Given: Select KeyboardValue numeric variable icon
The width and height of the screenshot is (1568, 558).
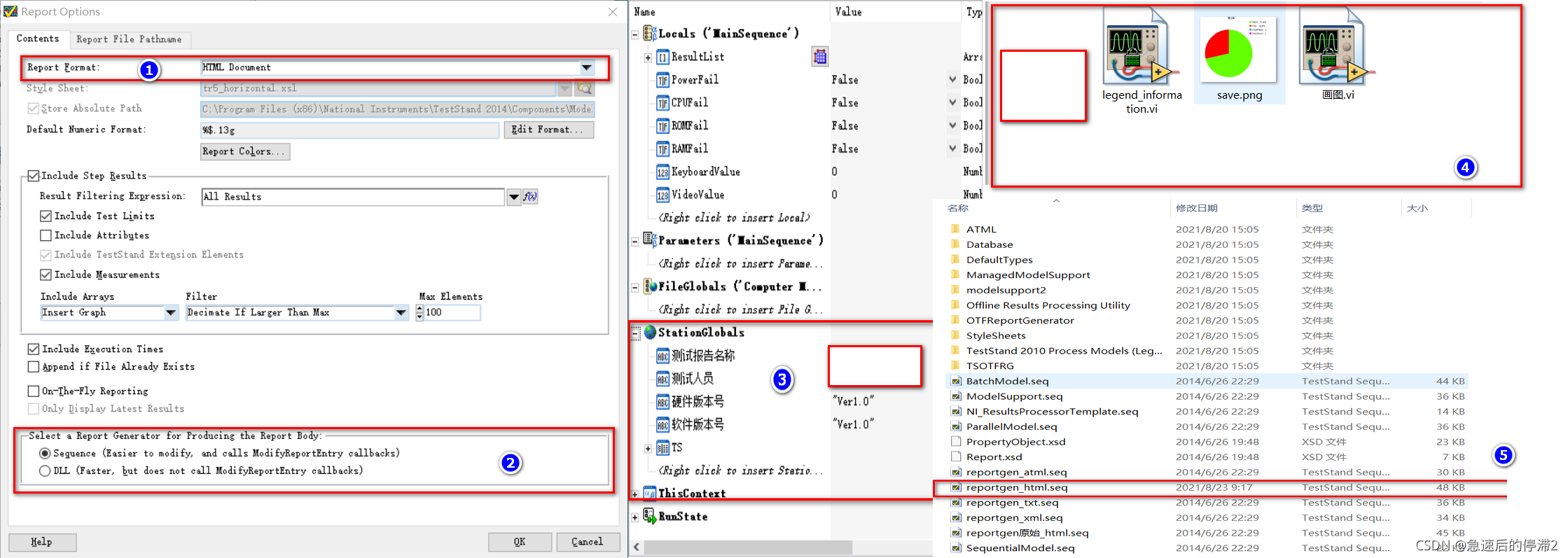Looking at the screenshot, I should coord(662,172).
